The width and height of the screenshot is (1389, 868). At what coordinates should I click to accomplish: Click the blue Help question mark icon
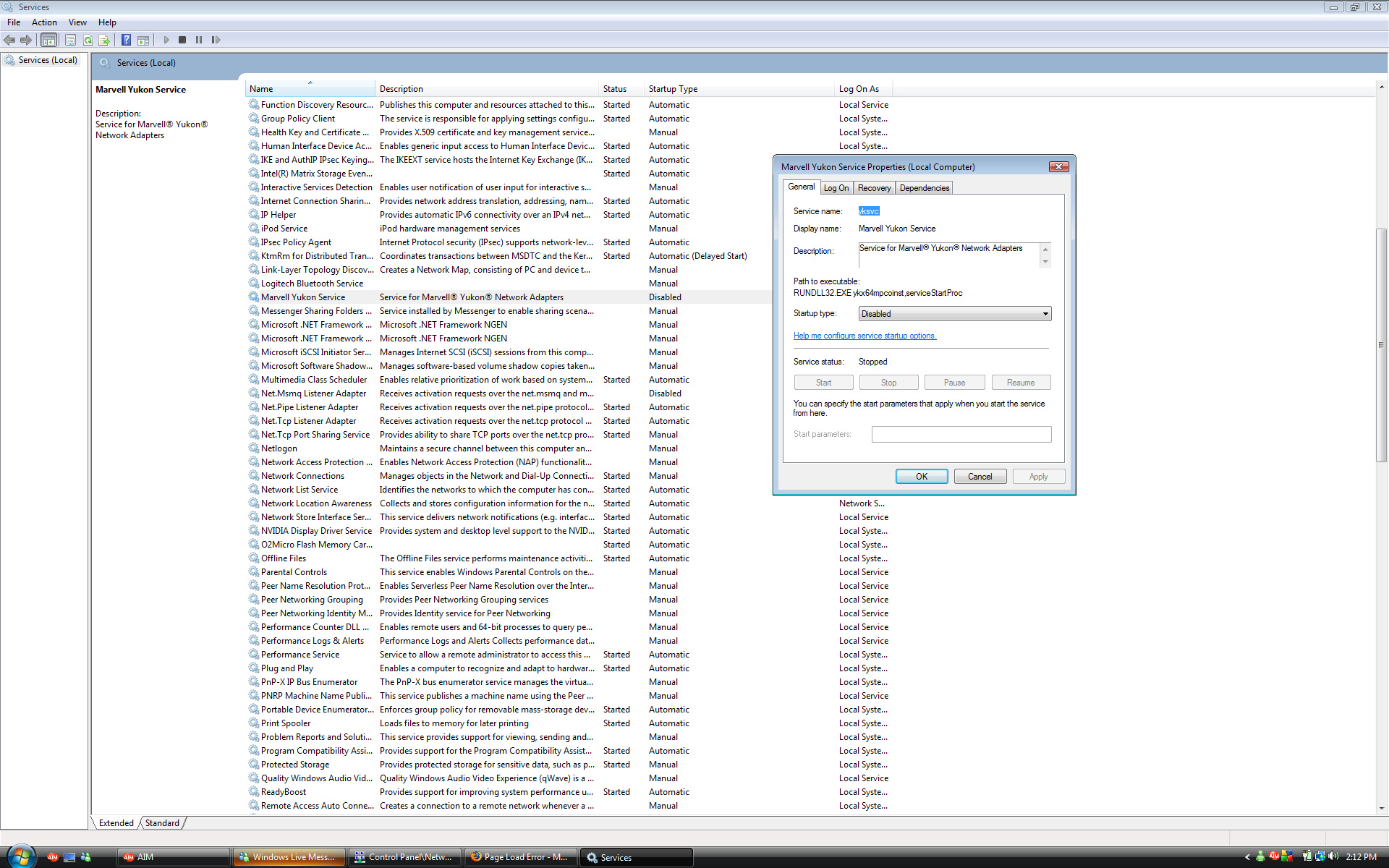point(126,40)
